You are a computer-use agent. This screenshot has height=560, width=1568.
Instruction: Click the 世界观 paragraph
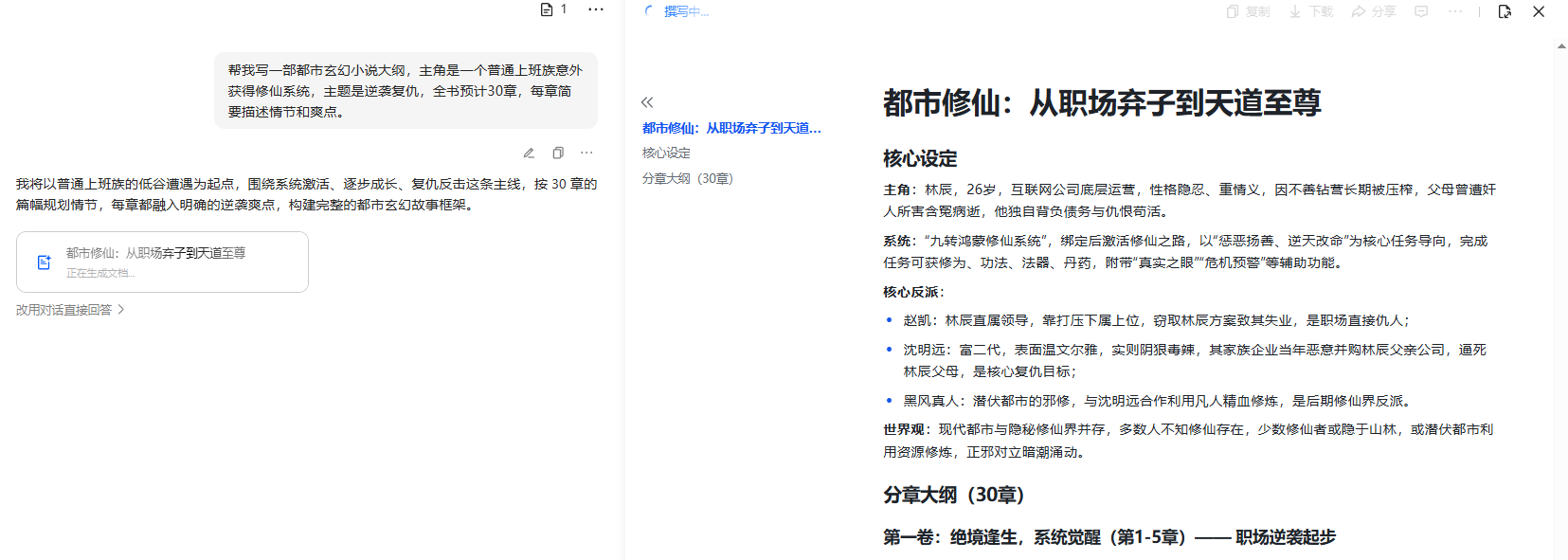click(1188, 441)
